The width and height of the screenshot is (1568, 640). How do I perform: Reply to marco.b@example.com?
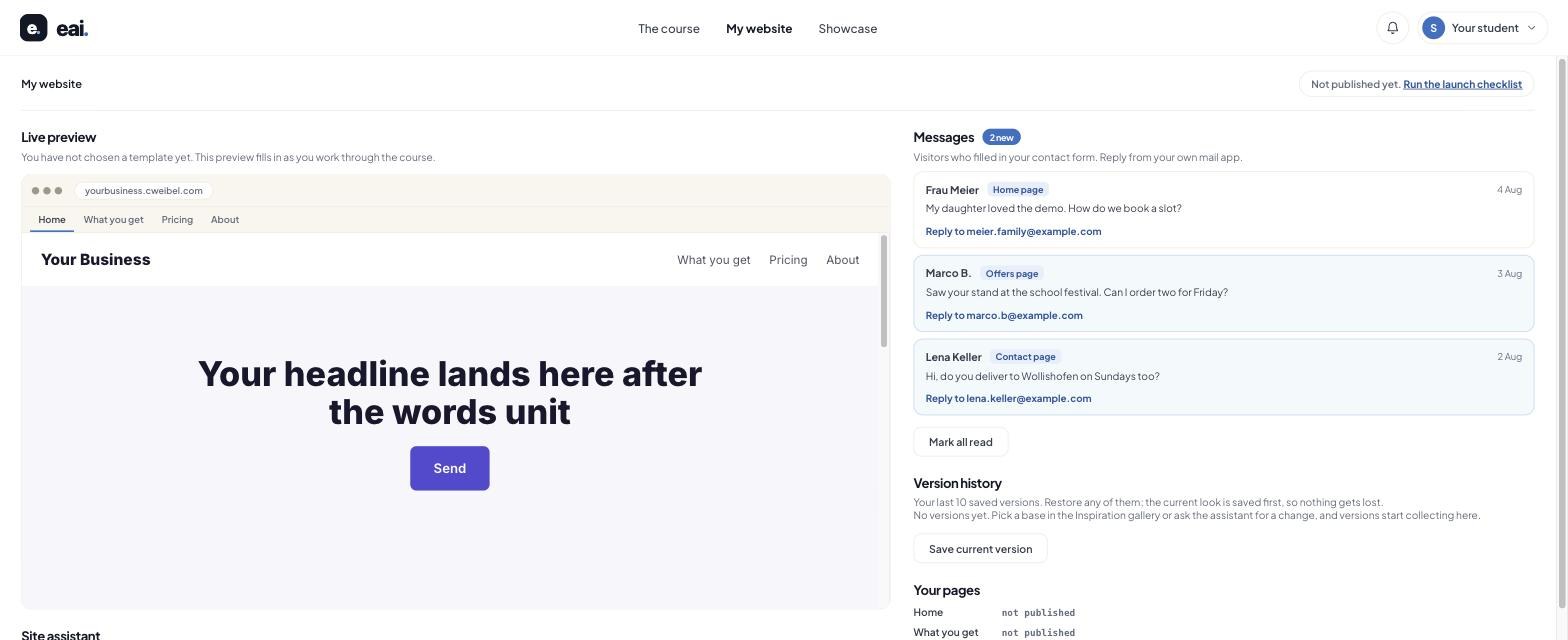1004,315
